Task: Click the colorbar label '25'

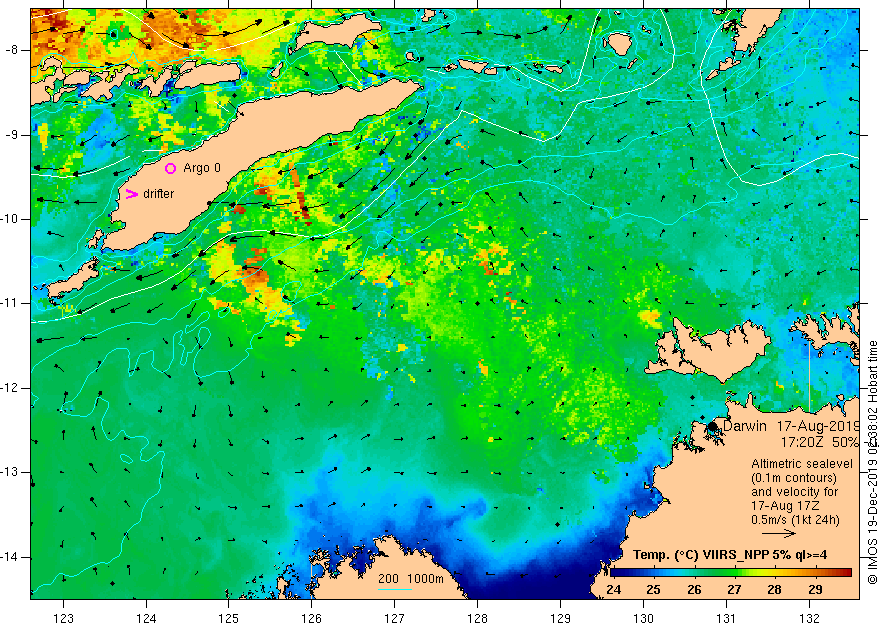Action: [653, 590]
